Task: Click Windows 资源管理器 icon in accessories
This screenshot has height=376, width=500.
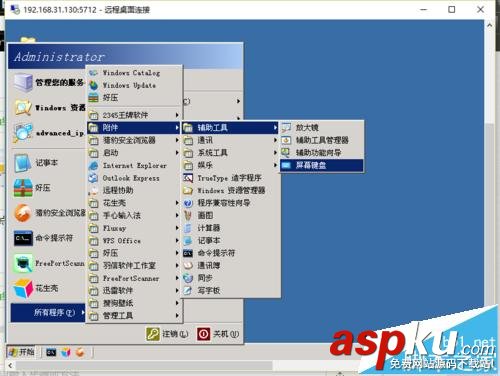Action: pyautogui.click(x=188, y=190)
